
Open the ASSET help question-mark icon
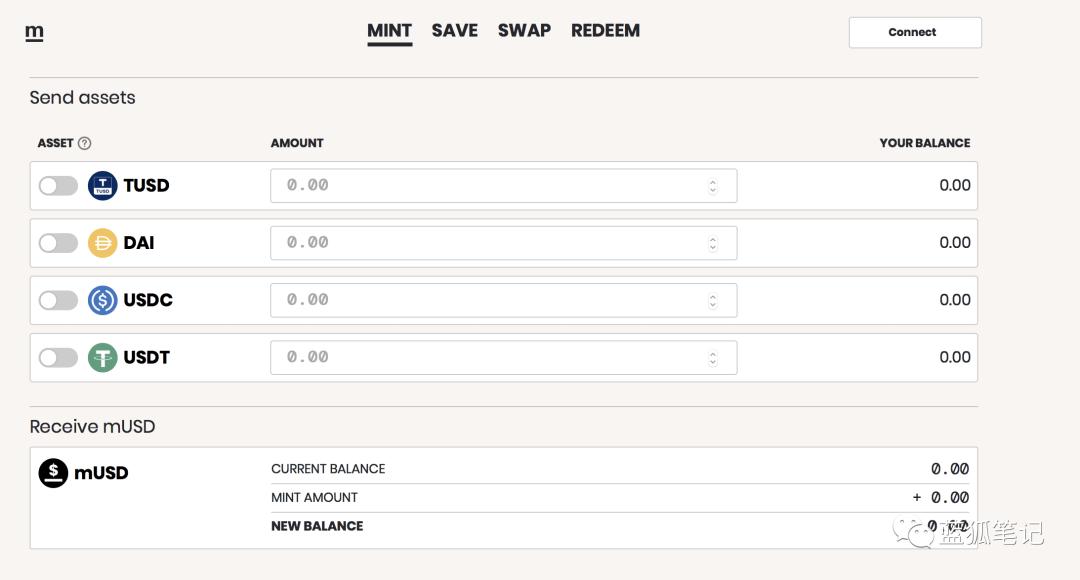pyautogui.click(x=84, y=143)
